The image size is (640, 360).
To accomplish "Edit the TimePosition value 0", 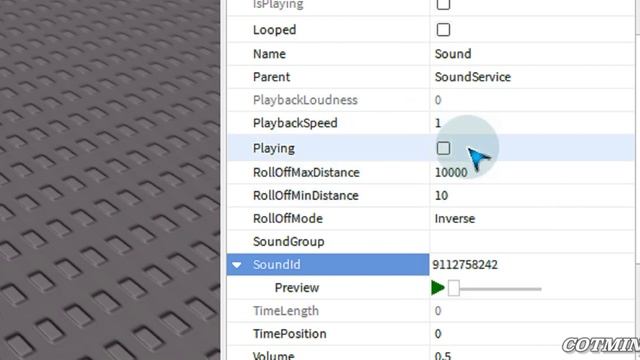I will [438, 334].
